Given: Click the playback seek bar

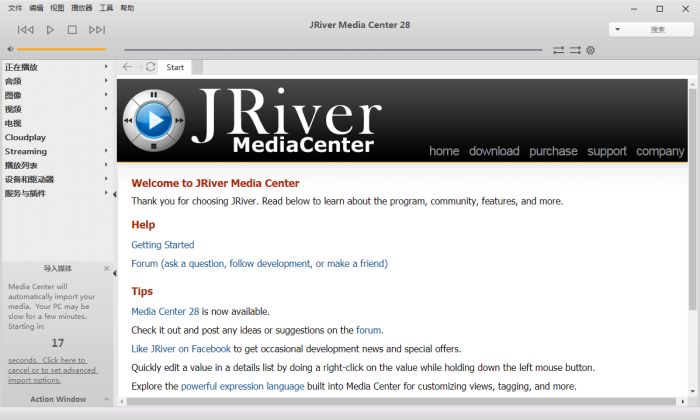Looking at the screenshot, I should click(333, 50).
